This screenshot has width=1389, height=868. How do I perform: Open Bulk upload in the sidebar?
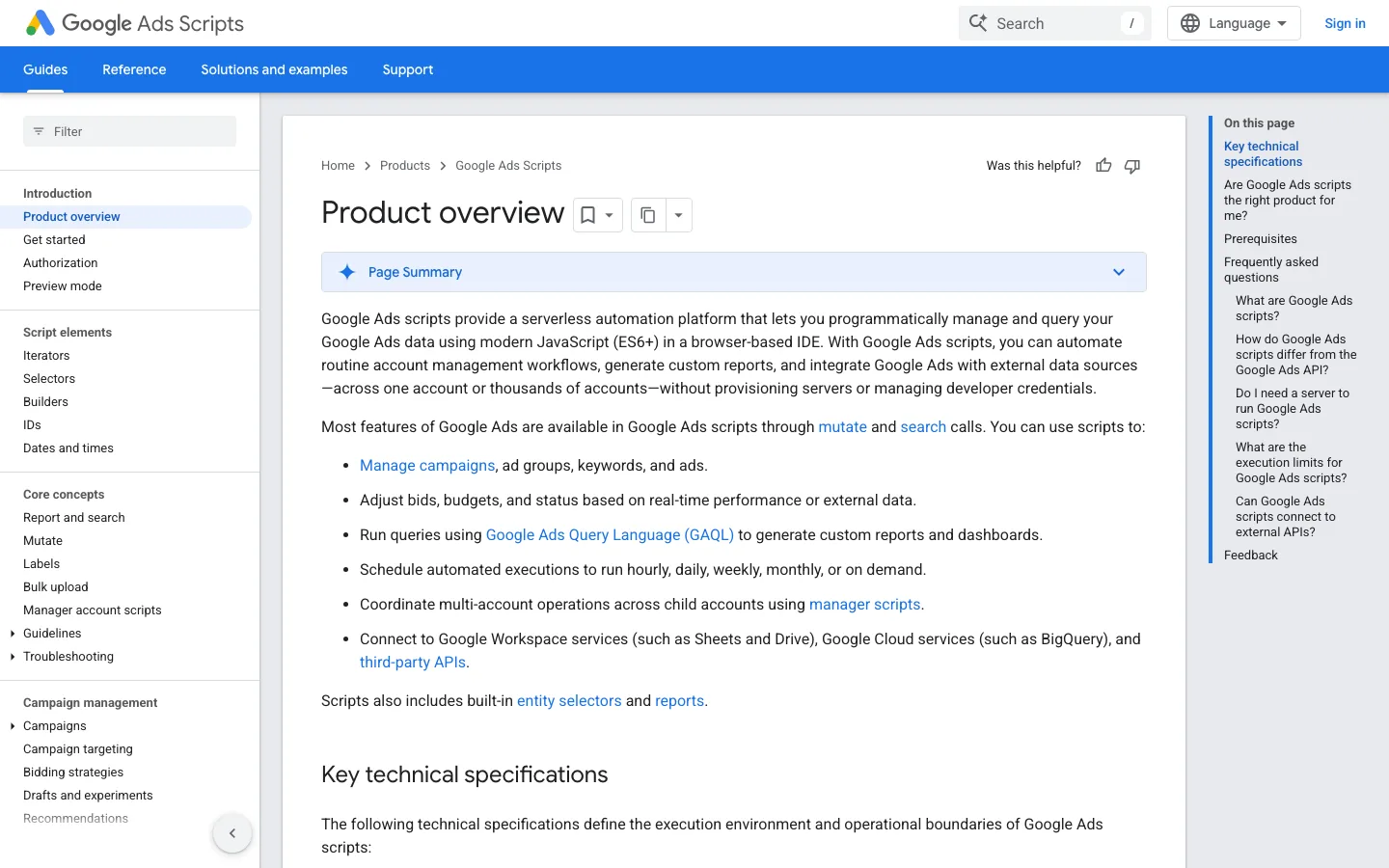(55, 587)
